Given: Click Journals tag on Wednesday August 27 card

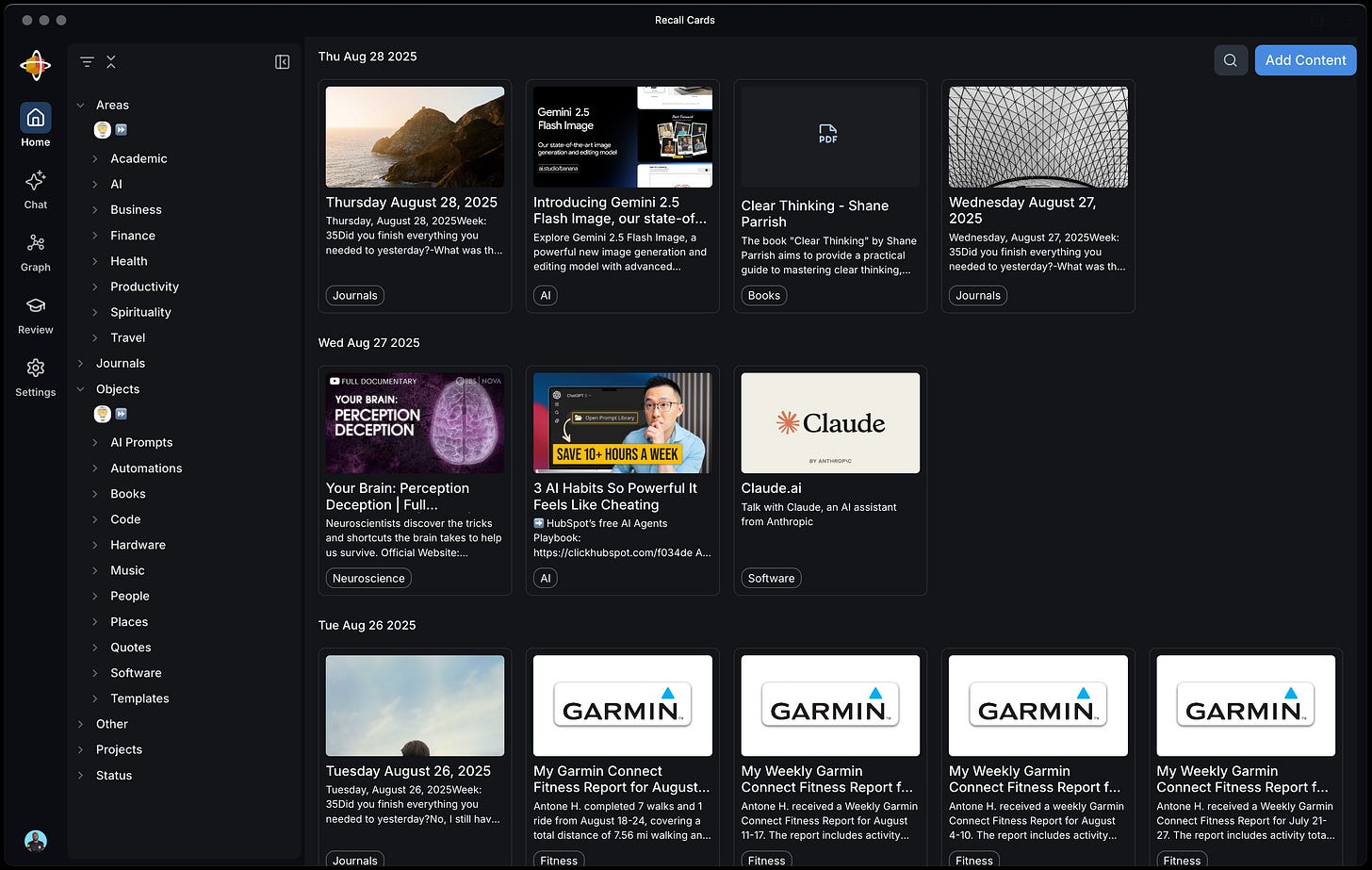Looking at the screenshot, I should [x=978, y=295].
